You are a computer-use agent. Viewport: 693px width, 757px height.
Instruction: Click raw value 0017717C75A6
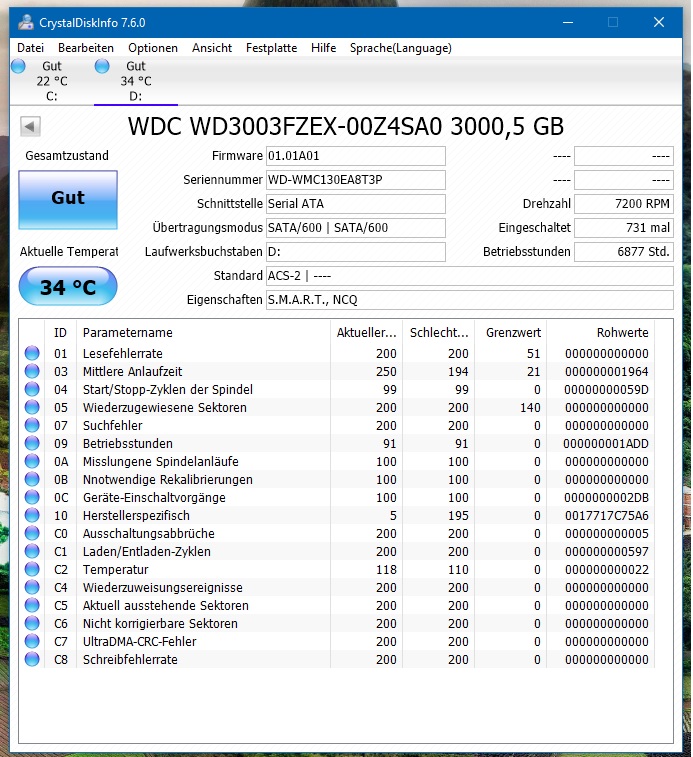click(x=607, y=516)
